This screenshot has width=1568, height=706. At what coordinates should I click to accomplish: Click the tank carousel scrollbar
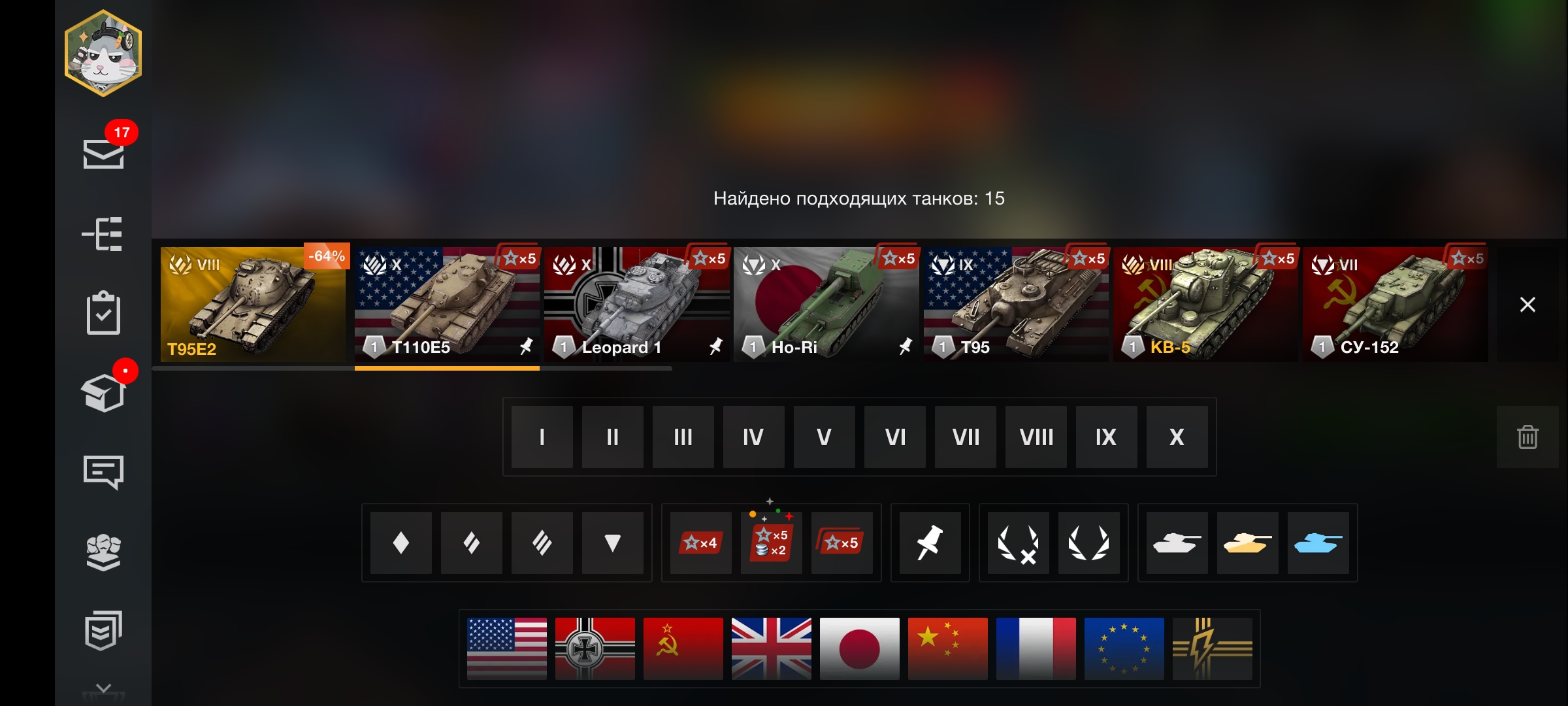412,369
